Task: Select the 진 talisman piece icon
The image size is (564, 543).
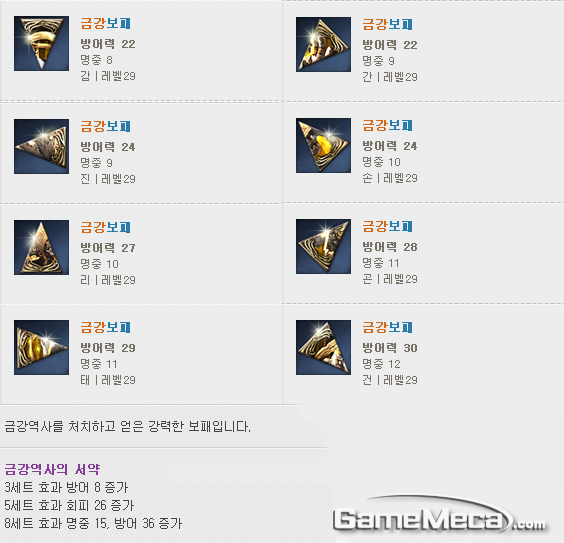Action: (x=41, y=146)
